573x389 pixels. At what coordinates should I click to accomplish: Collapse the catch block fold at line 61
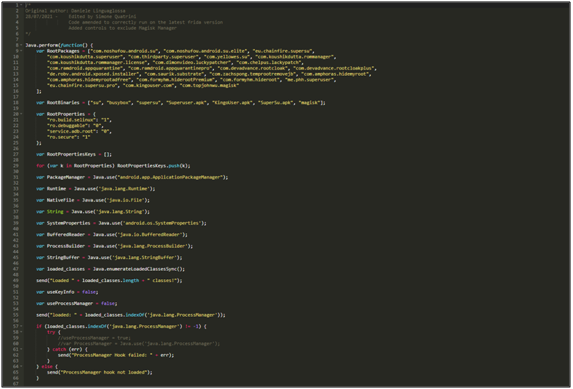click(21, 349)
